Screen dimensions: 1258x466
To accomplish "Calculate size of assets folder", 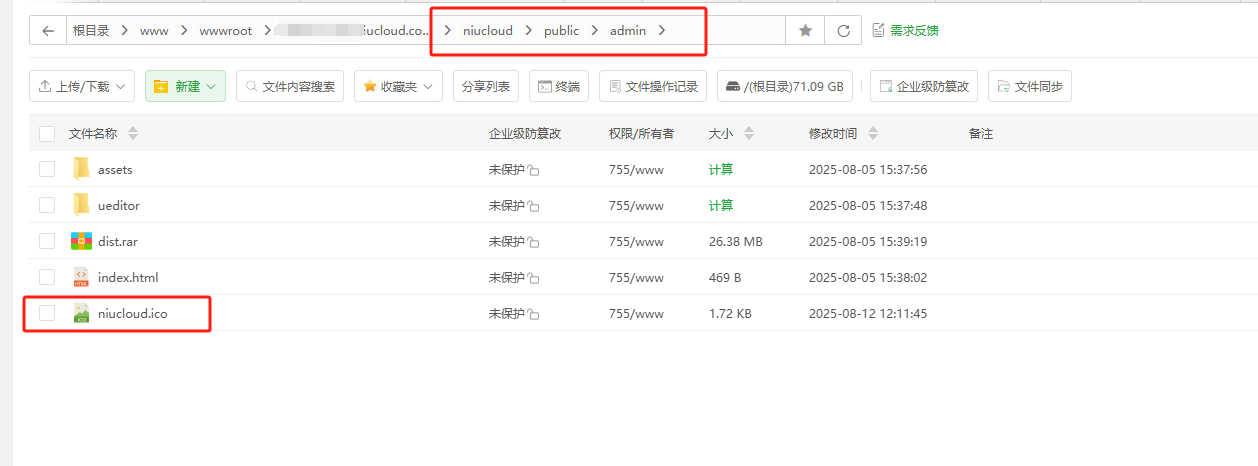I will coord(721,169).
